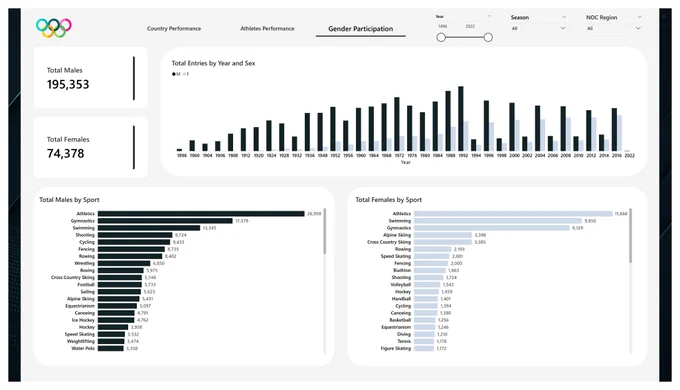Click the Ice Hockey label in the males chart
Screen dimensions: 680x390
pyautogui.click(x=83, y=320)
